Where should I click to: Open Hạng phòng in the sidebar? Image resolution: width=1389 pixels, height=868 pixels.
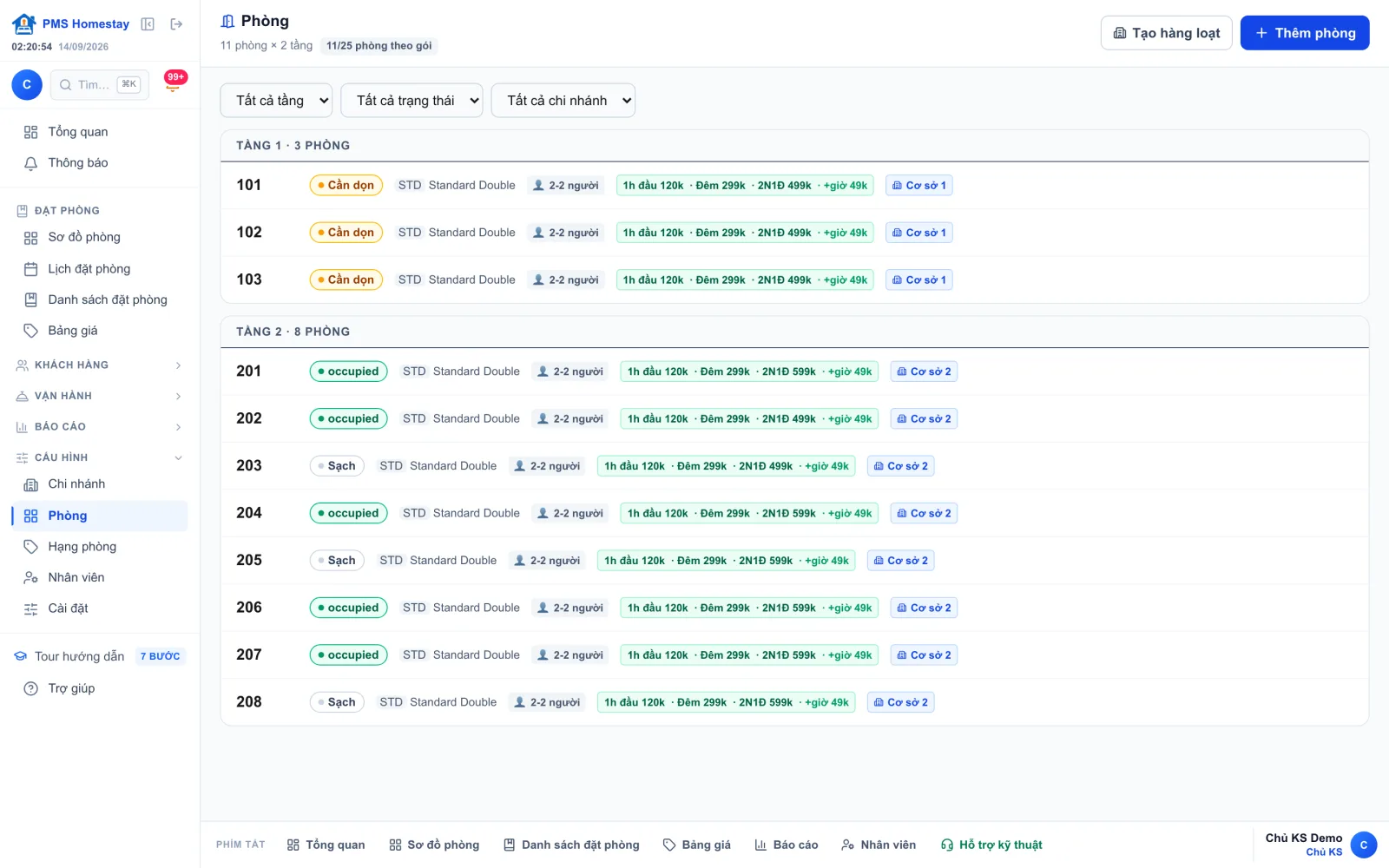point(100,547)
